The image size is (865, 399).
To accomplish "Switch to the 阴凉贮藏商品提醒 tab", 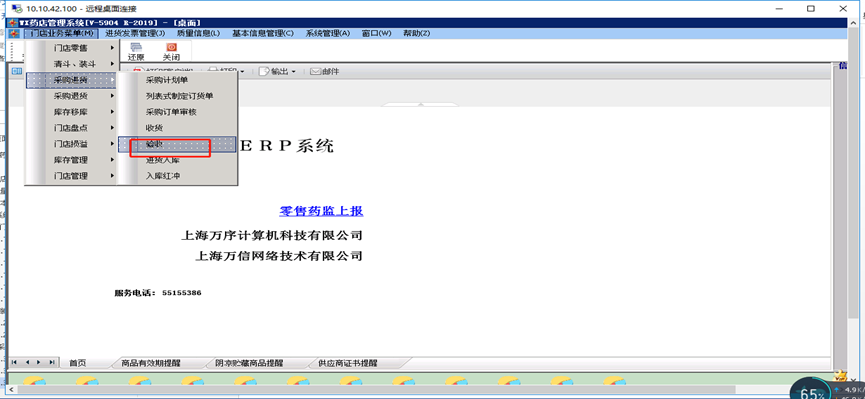I will coord(249,363).
